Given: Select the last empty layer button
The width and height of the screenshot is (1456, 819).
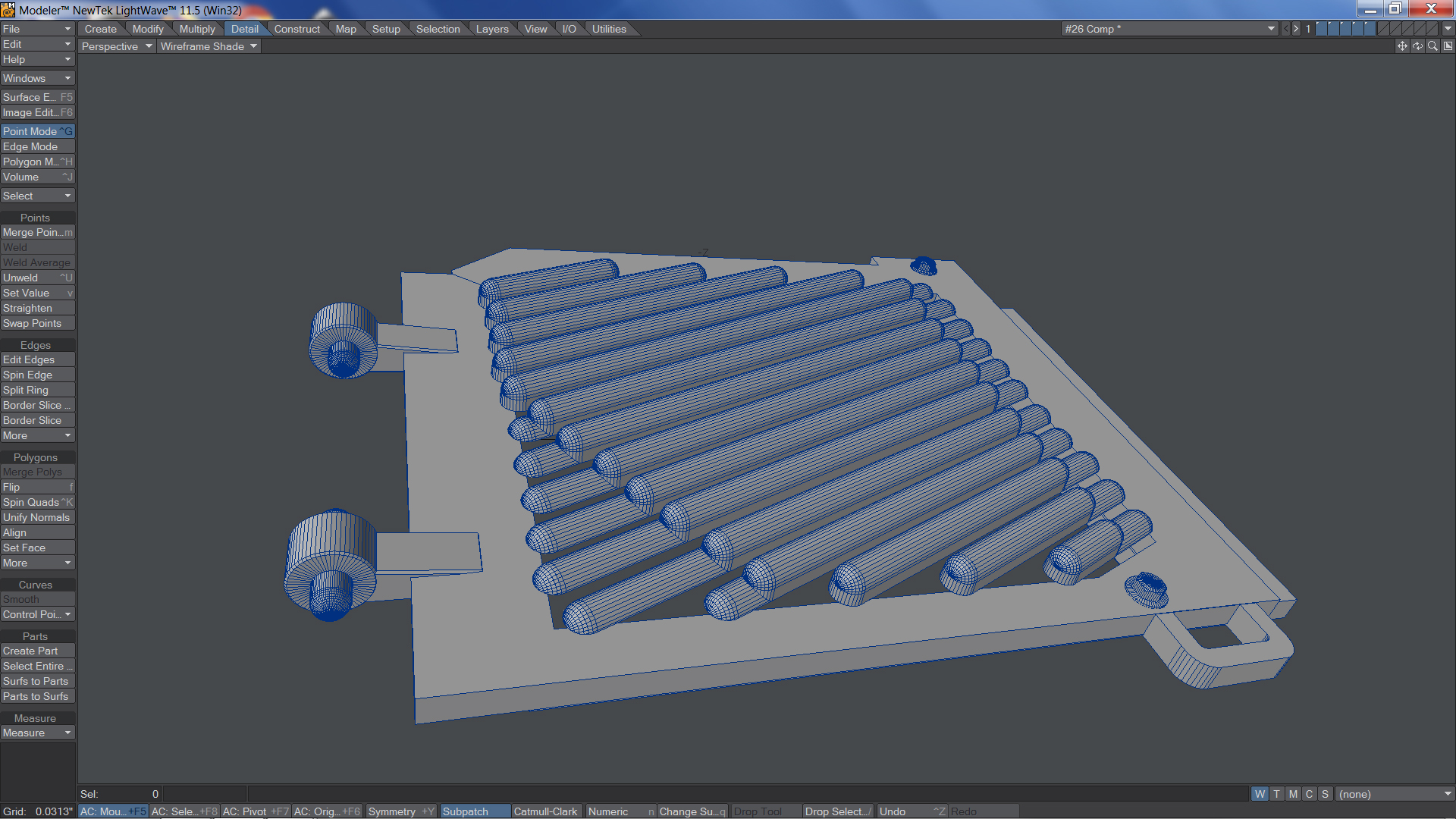Looking at the screenshot, I should [1432, 29].
